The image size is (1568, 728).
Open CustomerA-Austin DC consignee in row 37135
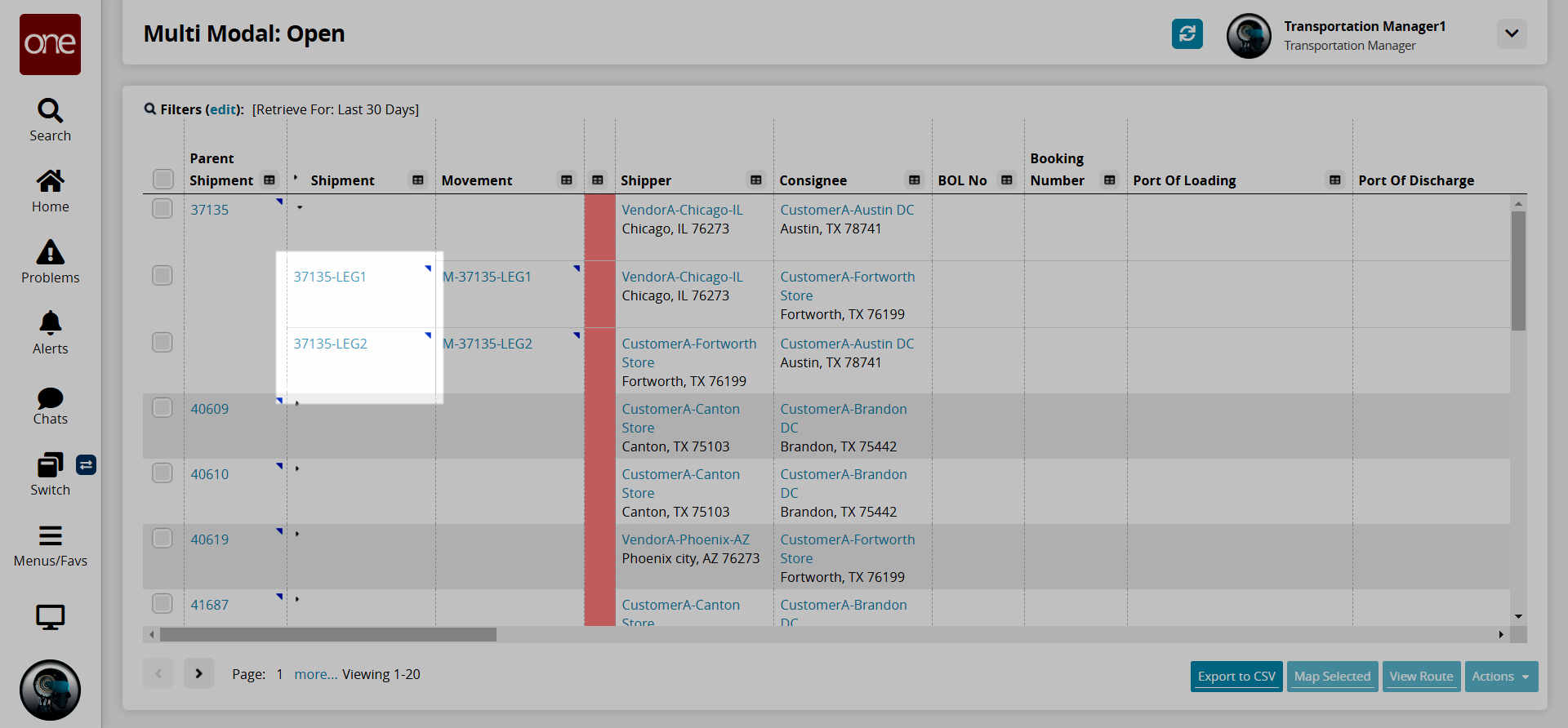pyautogui.click(x=847, y=210)
